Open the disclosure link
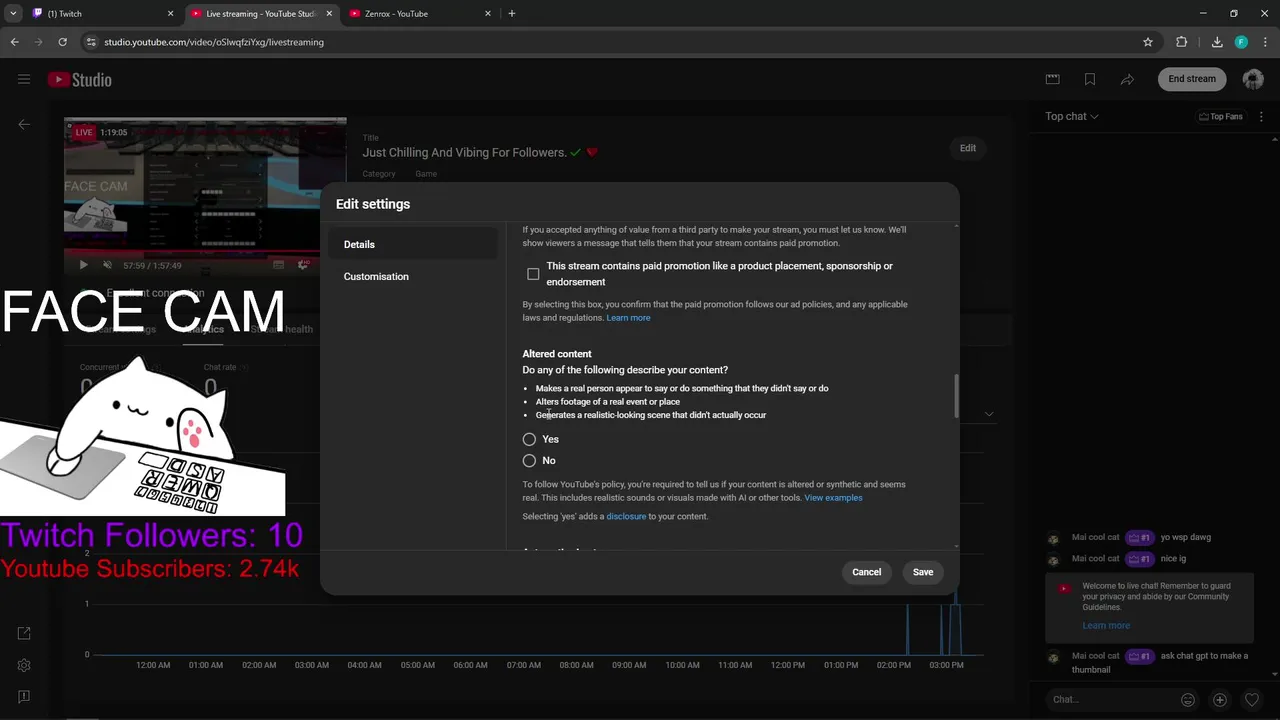Image resolution: width=1280 pixels, height=720 pixels. pos(626,517)
